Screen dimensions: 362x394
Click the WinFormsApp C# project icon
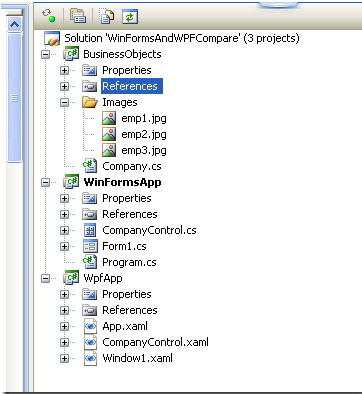coord(71,182)
